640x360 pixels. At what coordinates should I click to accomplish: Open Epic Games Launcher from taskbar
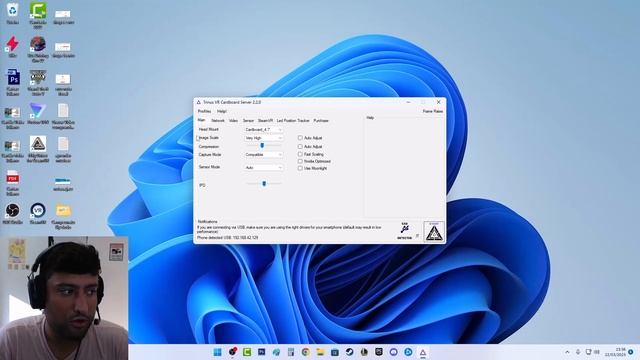tap(379, 352)
